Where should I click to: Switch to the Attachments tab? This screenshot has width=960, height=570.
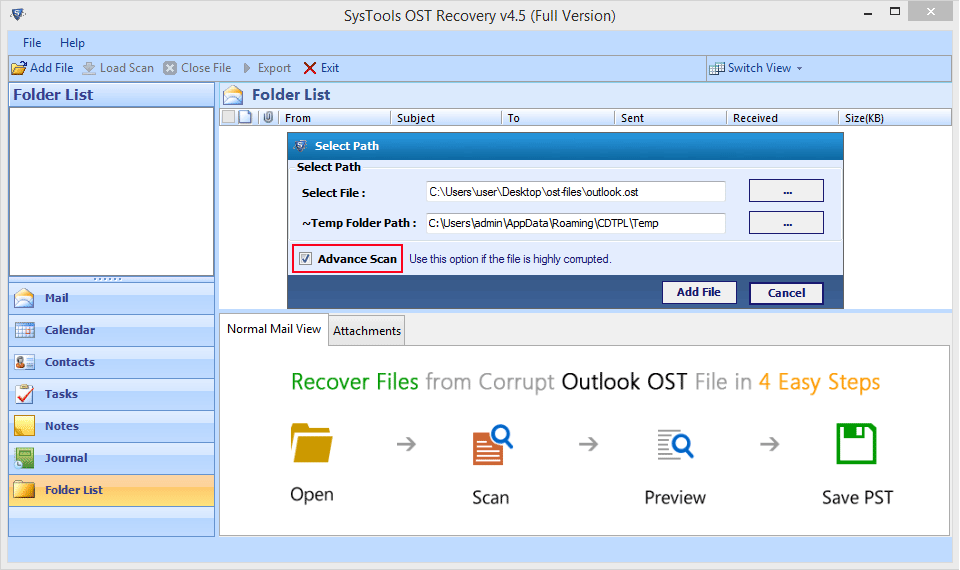tap(367, 331)
